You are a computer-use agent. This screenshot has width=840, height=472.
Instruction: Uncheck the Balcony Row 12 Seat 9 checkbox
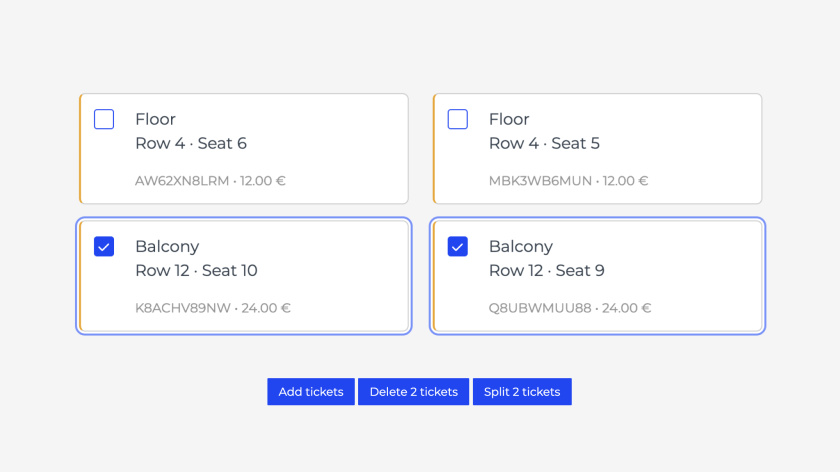click(458, 246)
